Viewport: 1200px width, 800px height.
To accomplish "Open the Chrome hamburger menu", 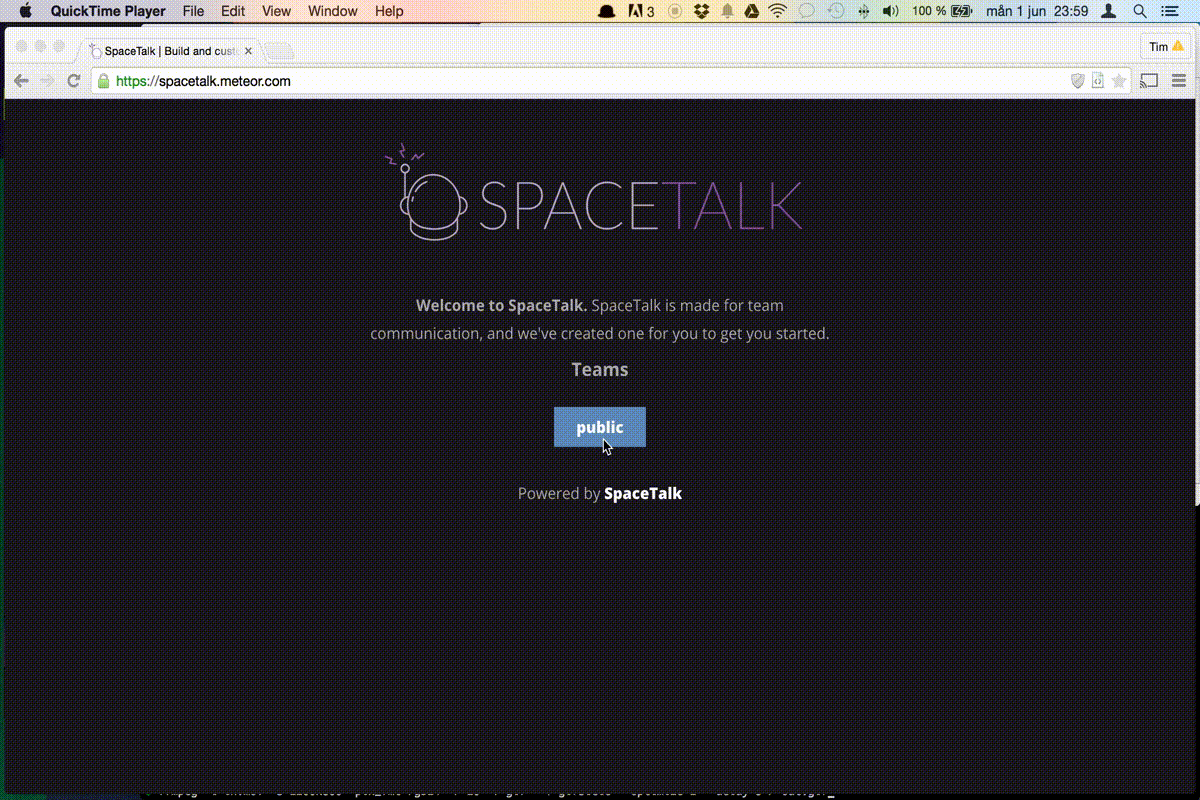I will click(1179, 81).
